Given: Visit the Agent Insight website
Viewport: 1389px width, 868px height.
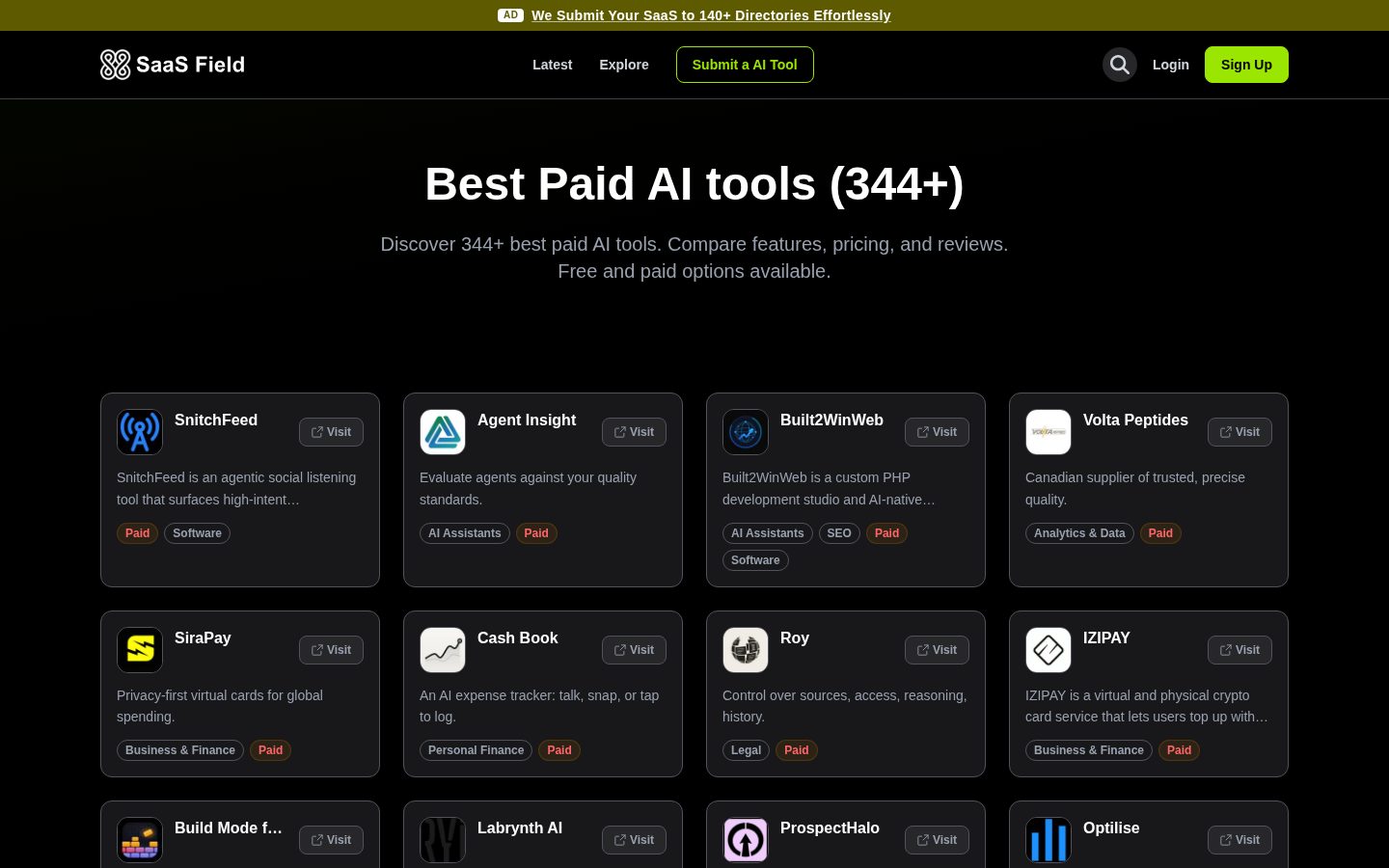Looking at the screenshot, I should pos(634,432).
